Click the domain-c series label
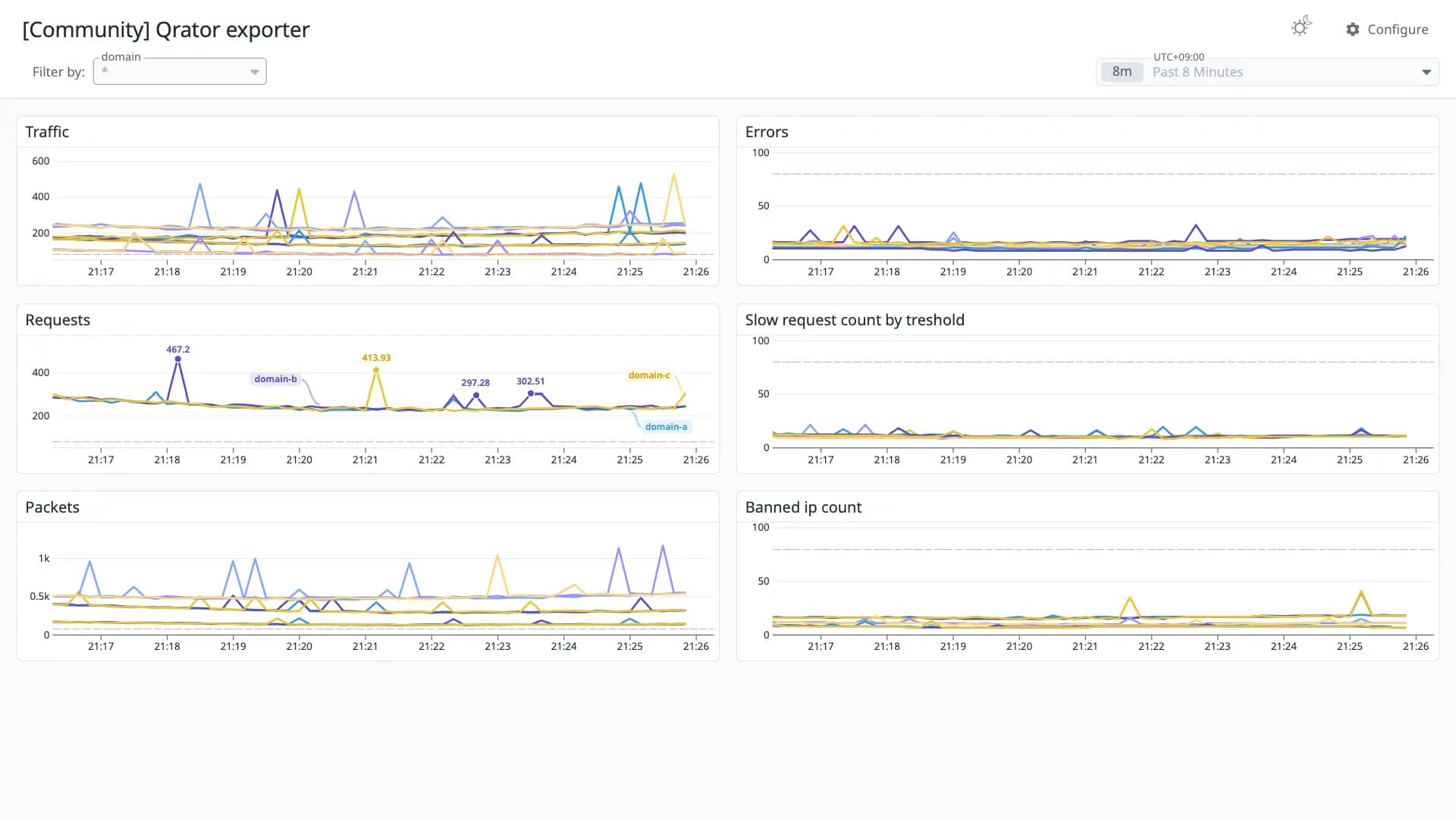This screenshot has width=1456, height=819. click(649, 375)
